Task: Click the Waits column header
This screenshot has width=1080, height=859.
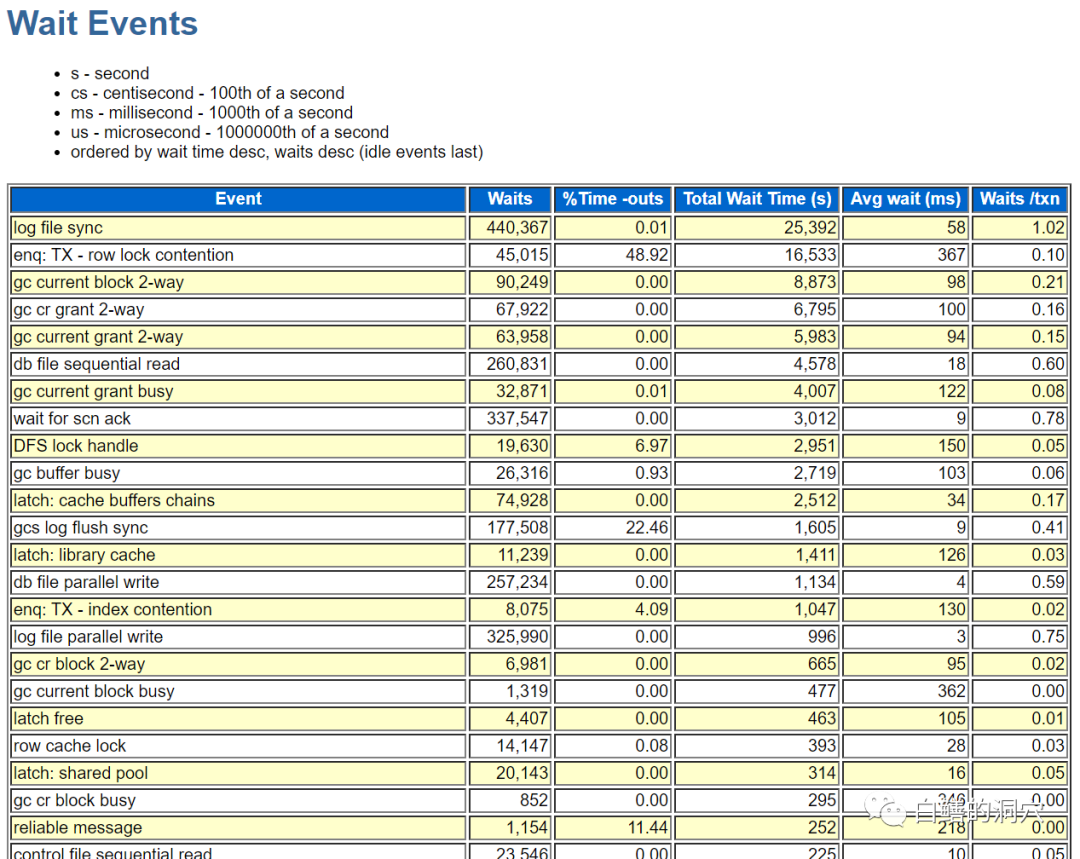Action: pos(510,199)
